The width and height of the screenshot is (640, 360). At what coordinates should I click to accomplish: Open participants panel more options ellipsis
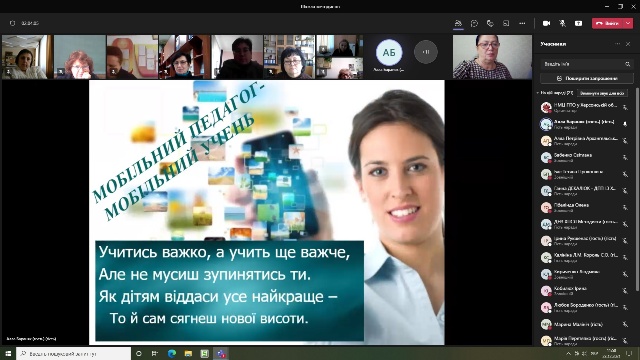pos(617,44)
